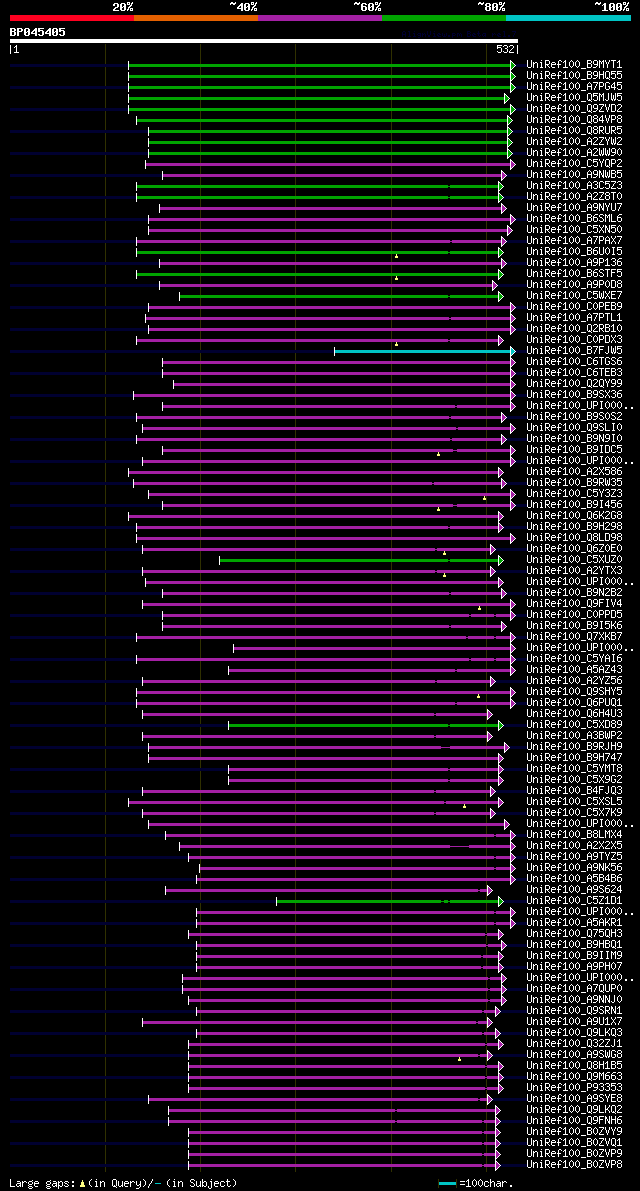Select the UniRef100_Q8LD98 label

[574, 539]
